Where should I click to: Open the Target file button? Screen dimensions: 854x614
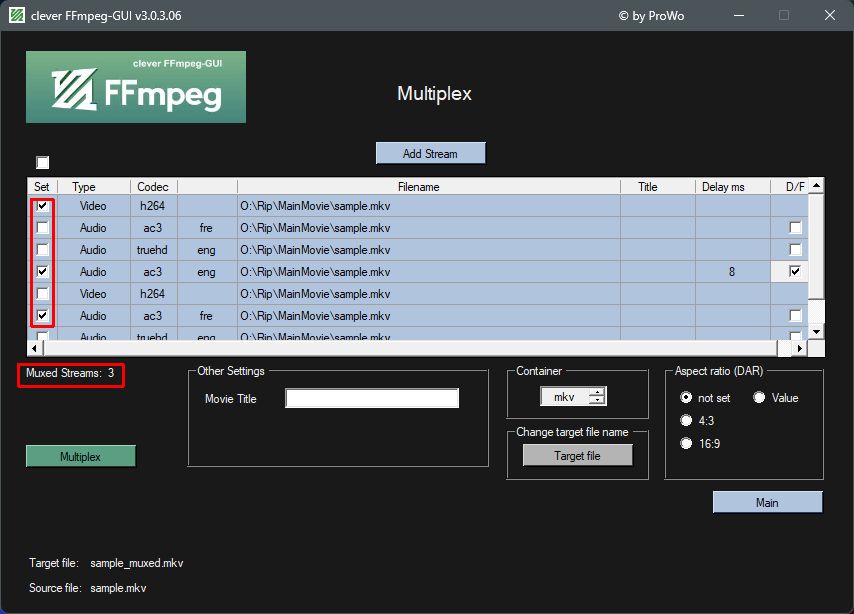[577, 455]
